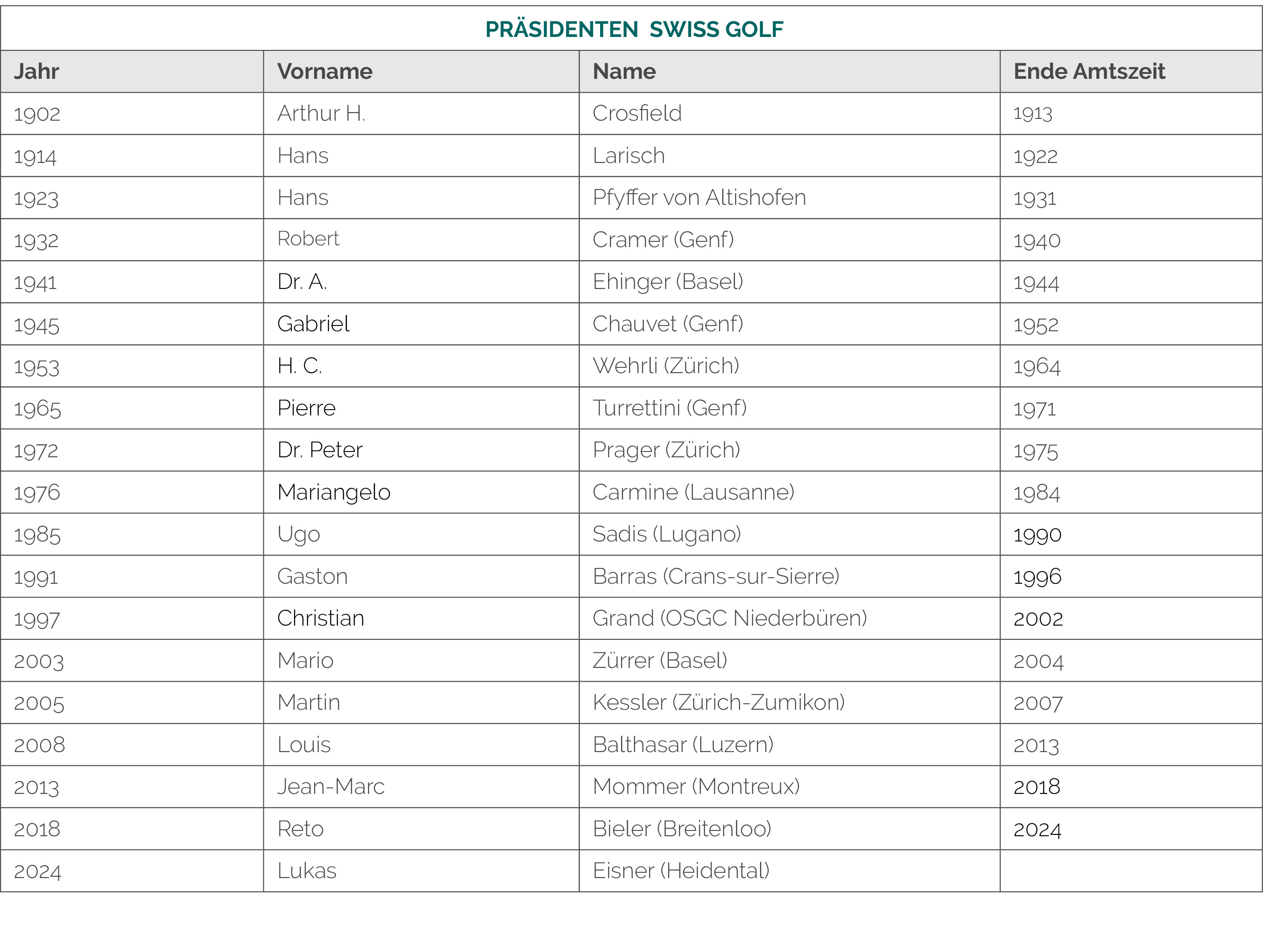
Task: Select end of term year 1990
Action: (1037, 535)
